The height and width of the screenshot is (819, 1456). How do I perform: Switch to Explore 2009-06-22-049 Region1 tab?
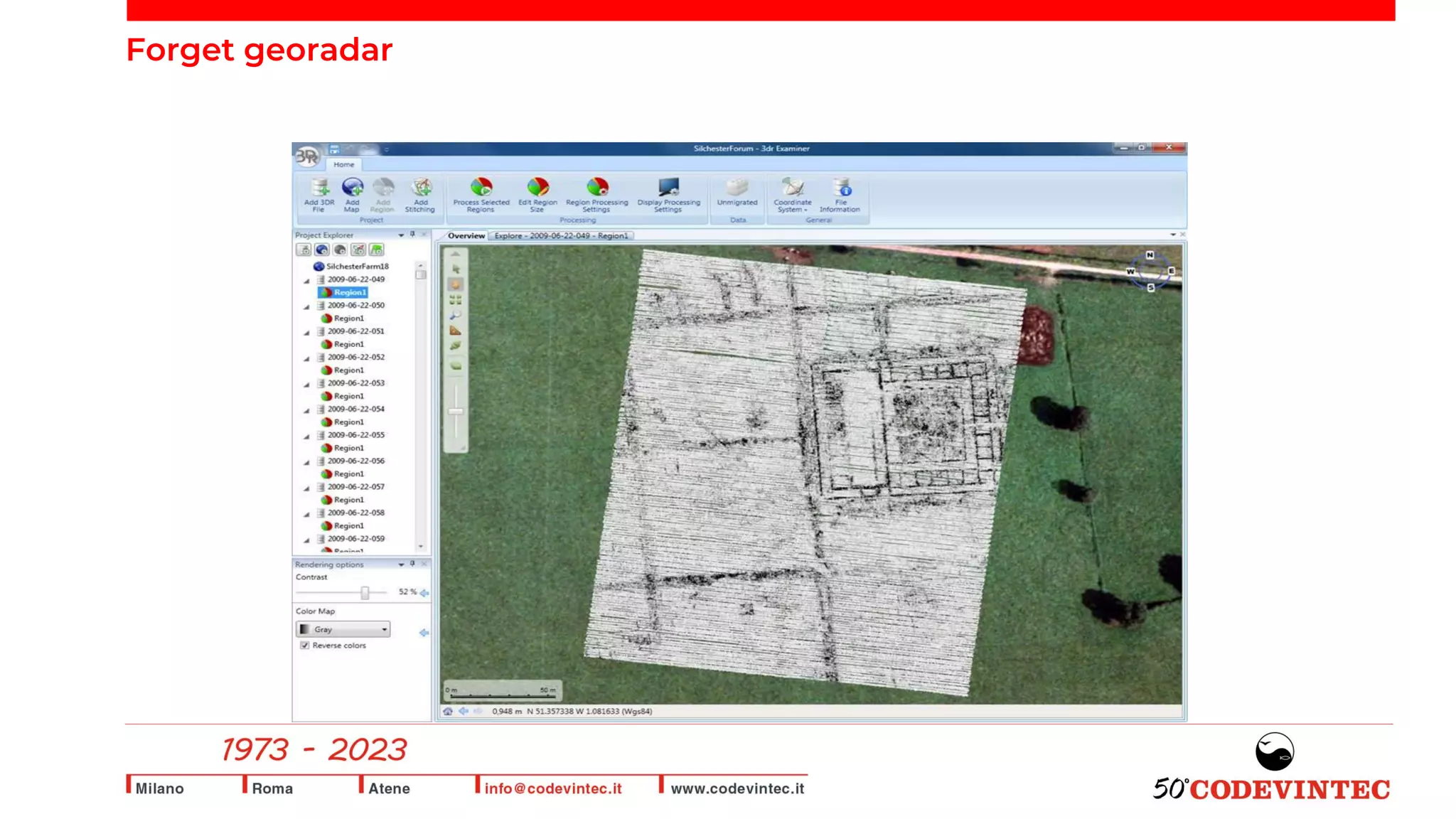tap(561, 235)
